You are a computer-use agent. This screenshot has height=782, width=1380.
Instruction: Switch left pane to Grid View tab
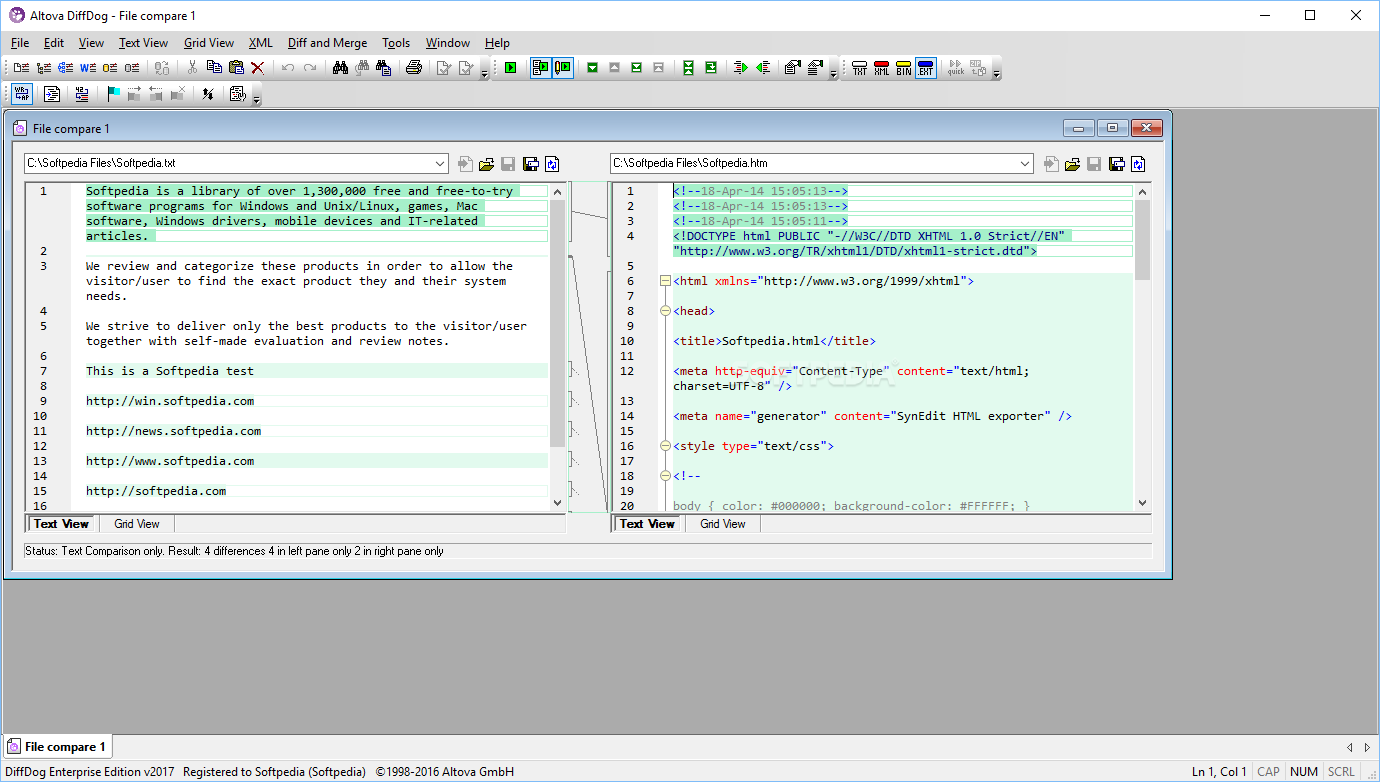coord(137,524)
